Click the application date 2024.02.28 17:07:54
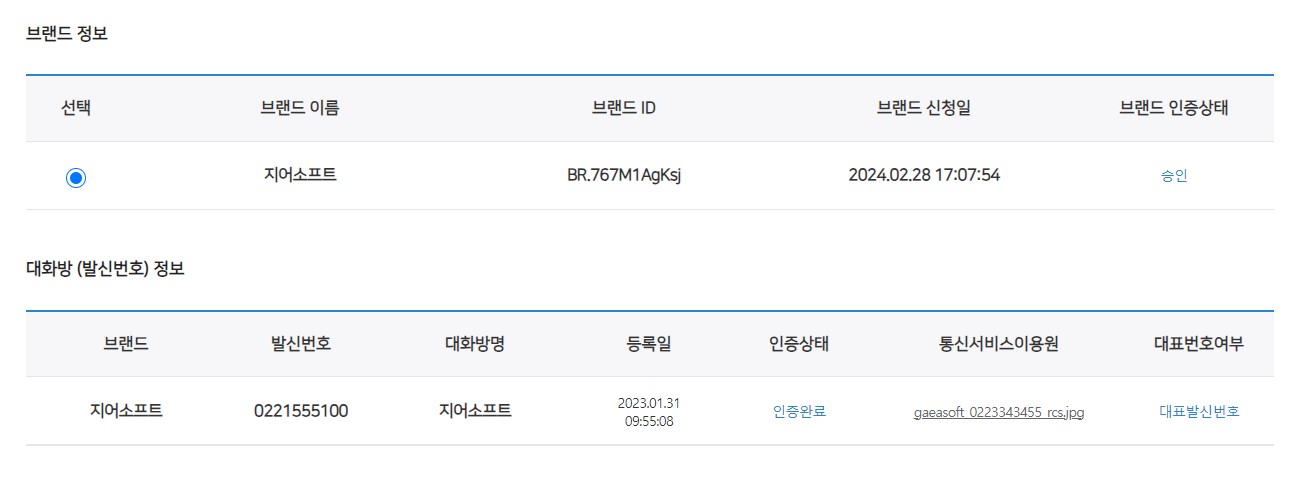The width and height of the screenshot is (1304, 479). (x=924, y=175)
